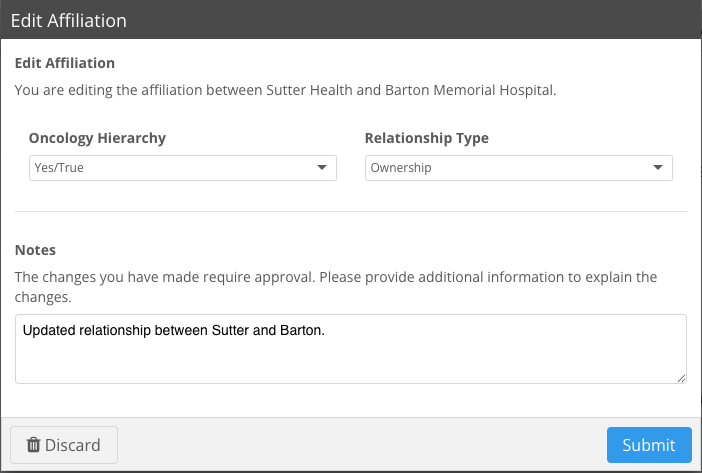Click the Notes textarea resize handle

point(681,379)
